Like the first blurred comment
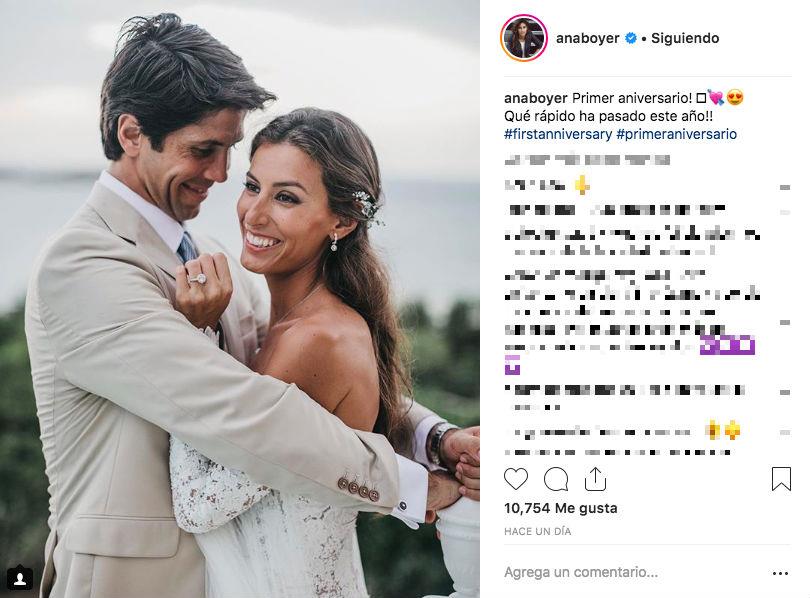Image resolution: width=810 pixels, height=598 pixels. click(785, 187)
